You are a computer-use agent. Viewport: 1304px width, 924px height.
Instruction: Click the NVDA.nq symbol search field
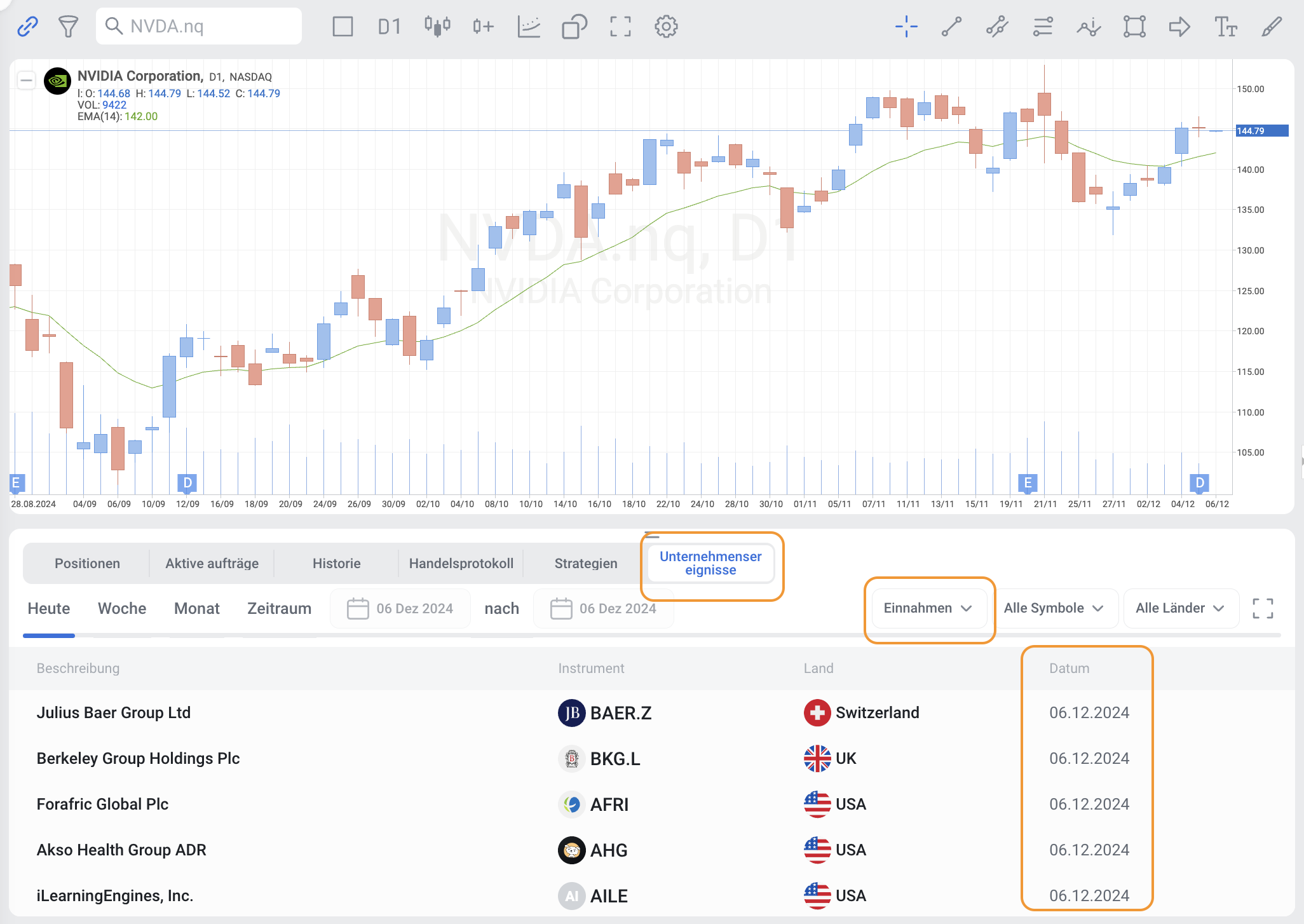[x=199, y=27]
